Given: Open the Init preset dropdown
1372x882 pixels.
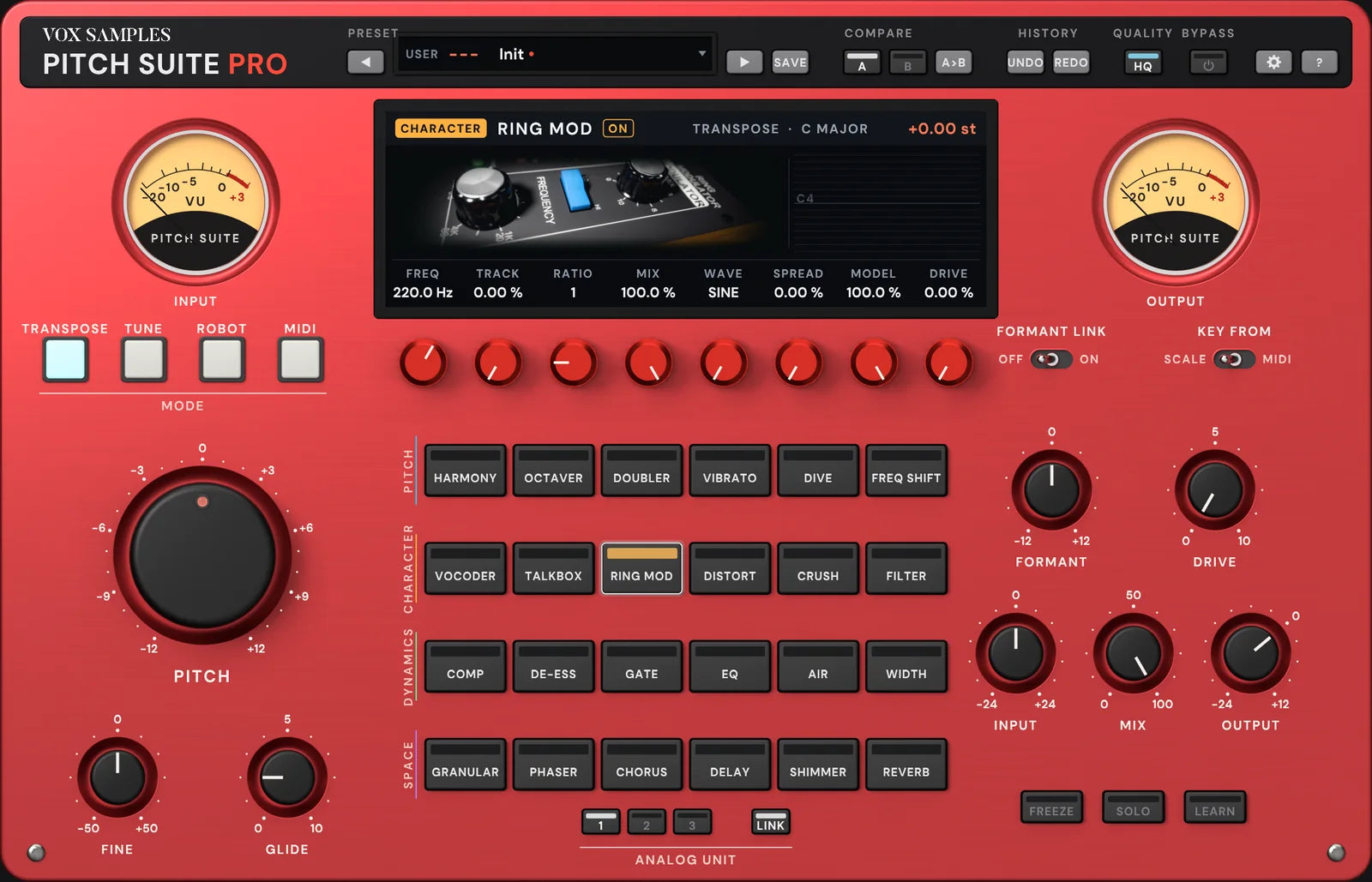Looking at the screenshot, I should (x=555, y=54).
